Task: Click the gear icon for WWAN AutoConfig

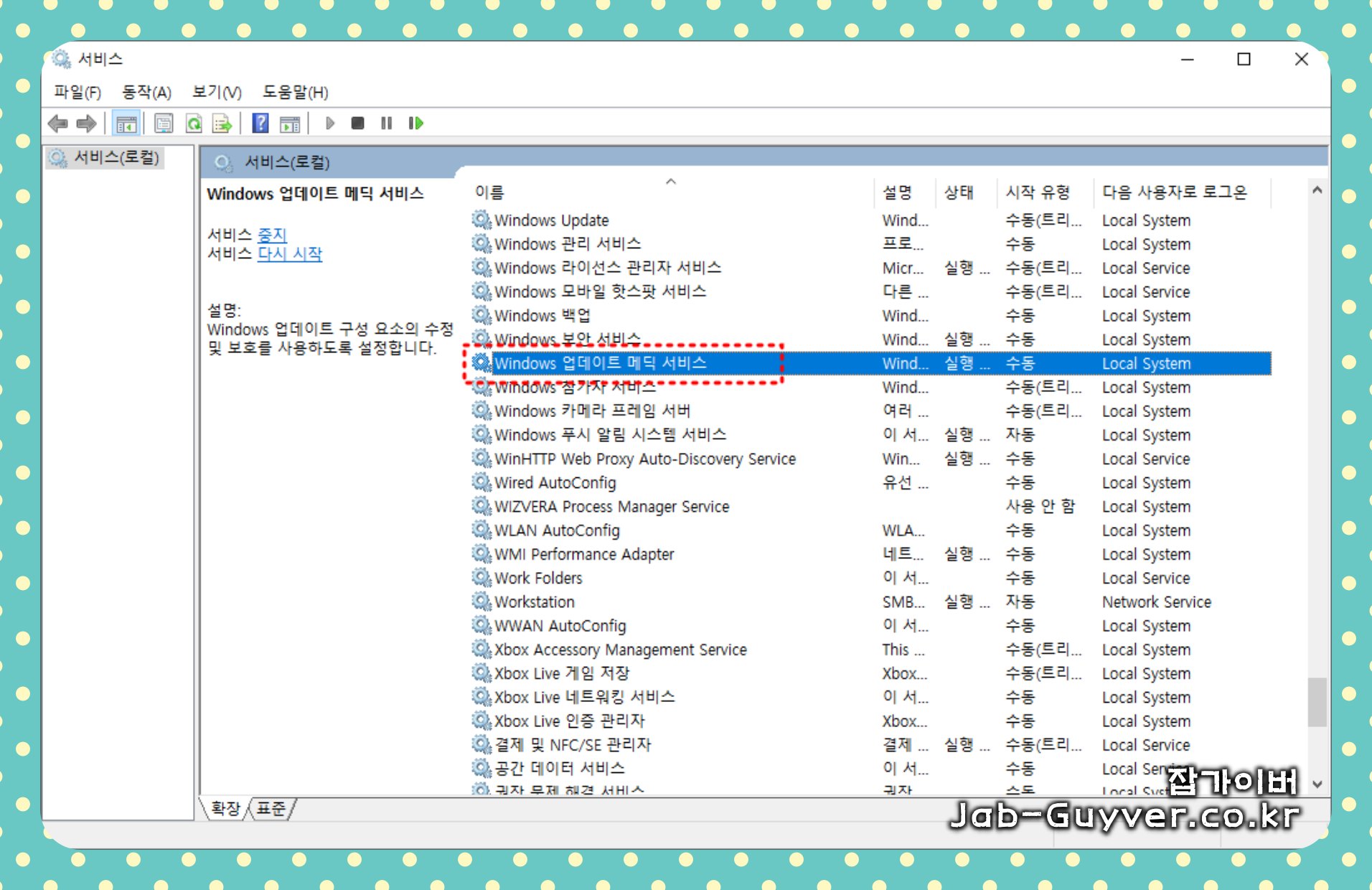Action: pyautogui.click(x=481, y=625)
